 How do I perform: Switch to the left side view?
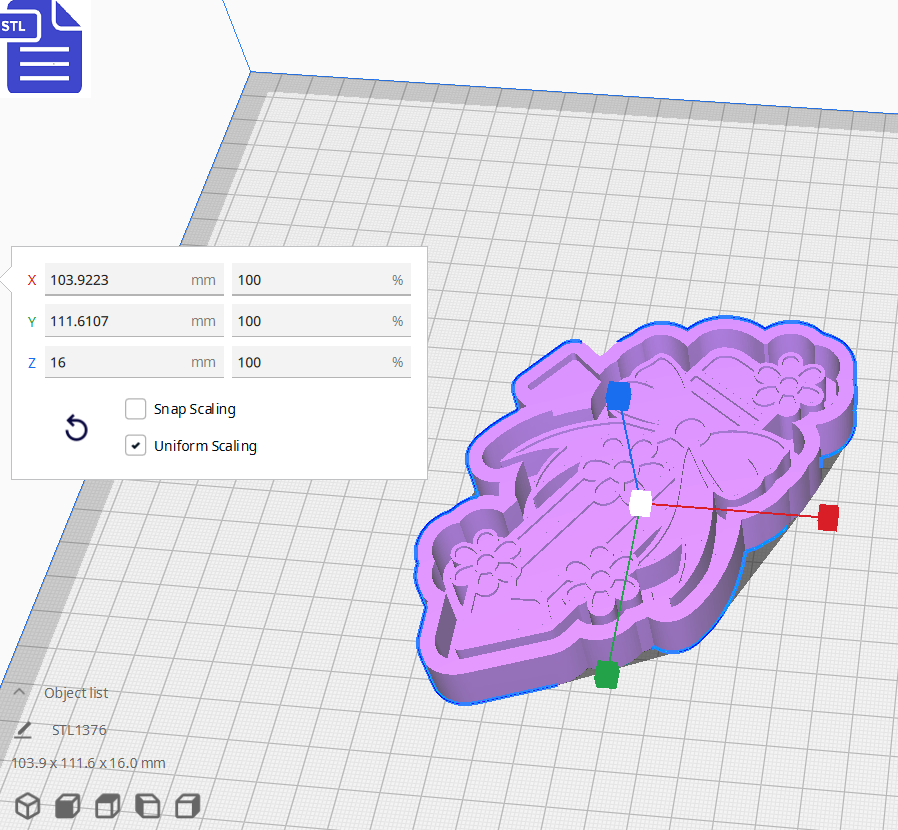147,805
